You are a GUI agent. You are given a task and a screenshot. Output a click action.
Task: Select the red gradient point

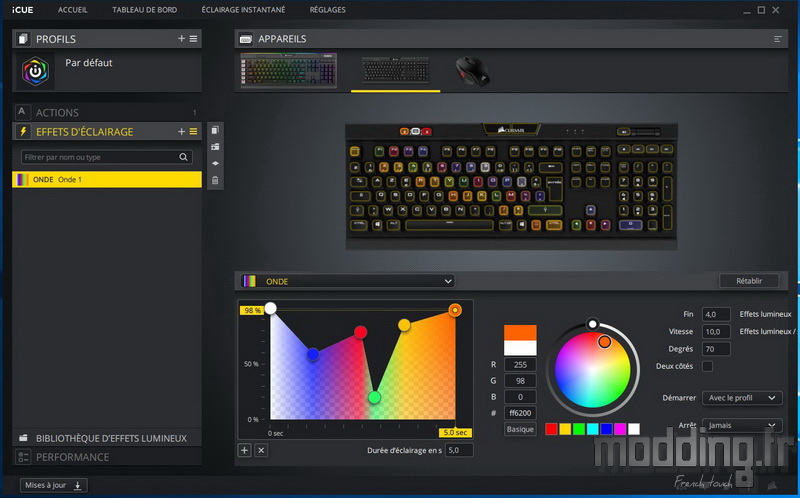[x=361, y=333]
